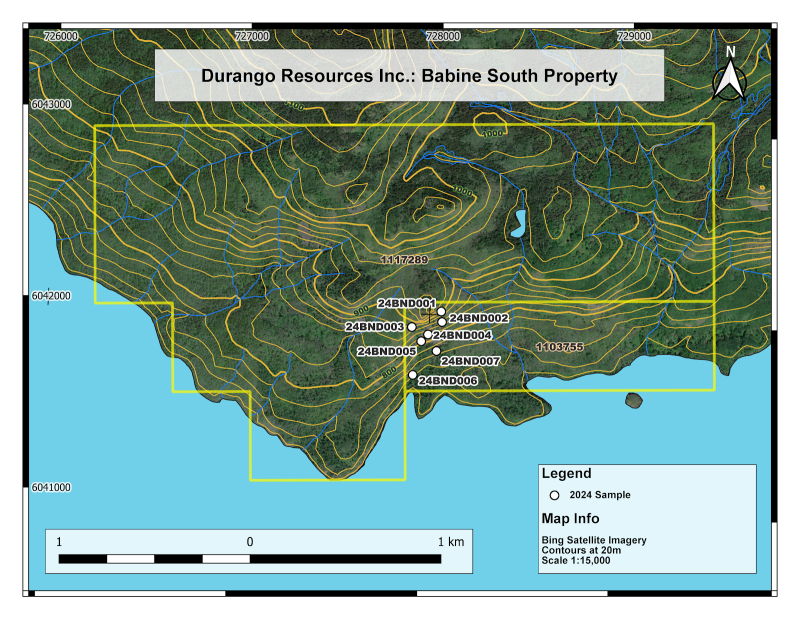Select the 24BND007 sample point
The height and width of the screenshot is (619, 800).
(436, 351)
